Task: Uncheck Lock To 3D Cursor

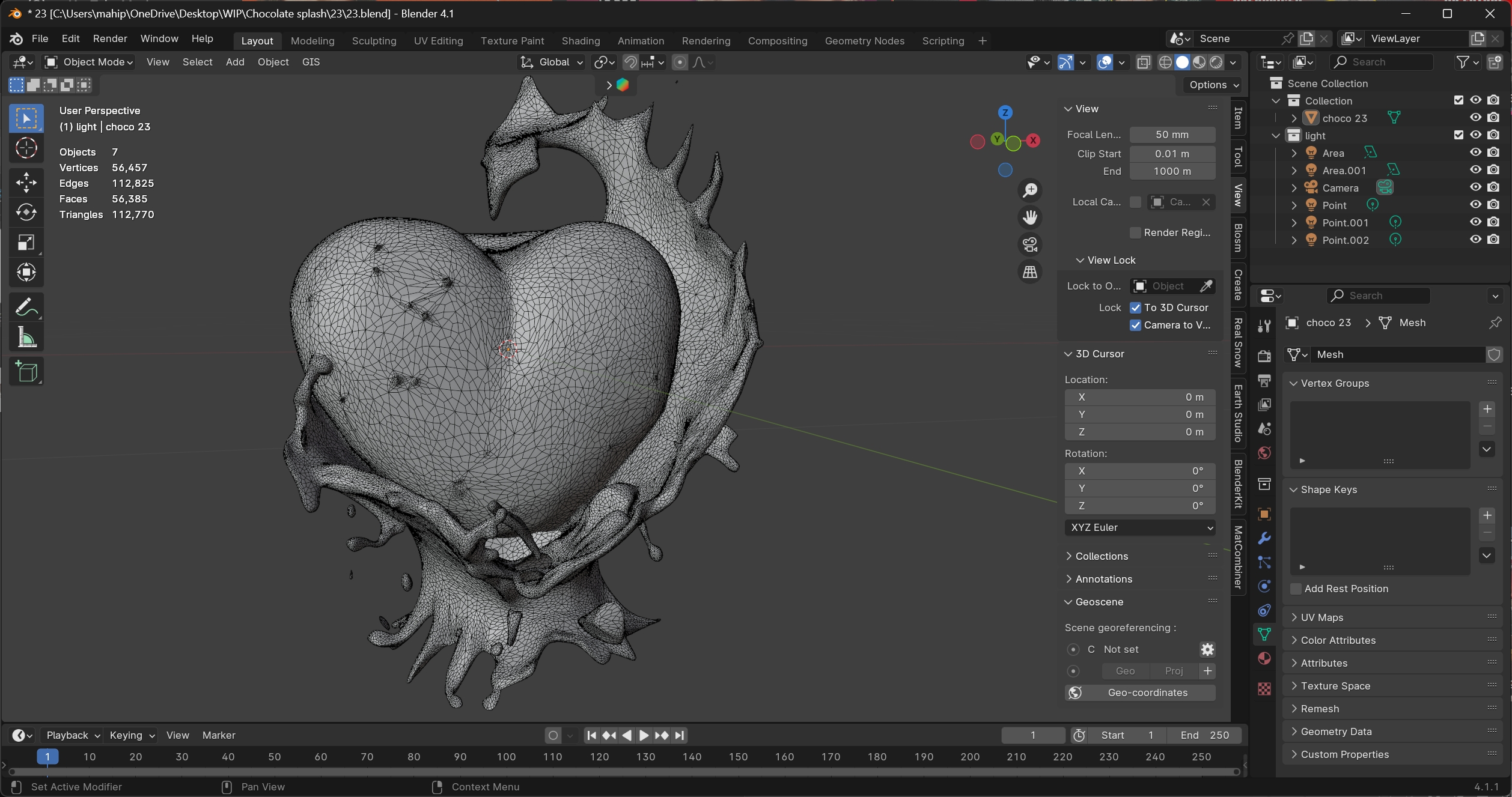Action: tap(1135, 308)
